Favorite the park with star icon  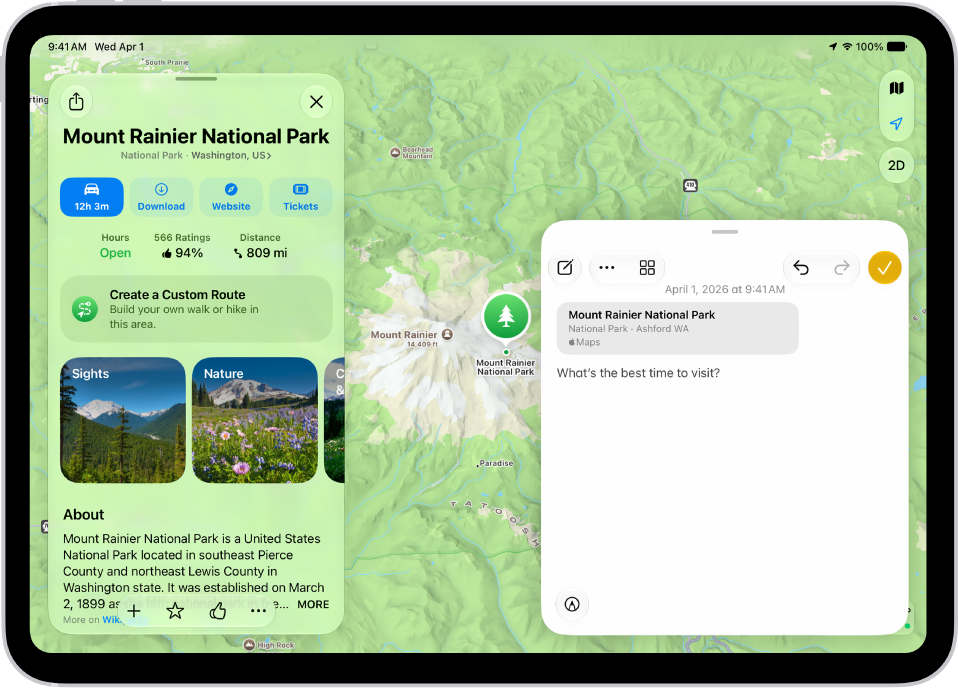click(175, 610)
